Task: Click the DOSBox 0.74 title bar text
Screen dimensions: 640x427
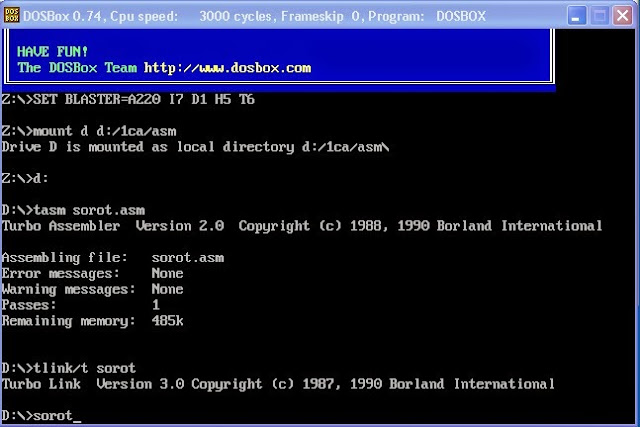Action: click(x=255, y=16)
